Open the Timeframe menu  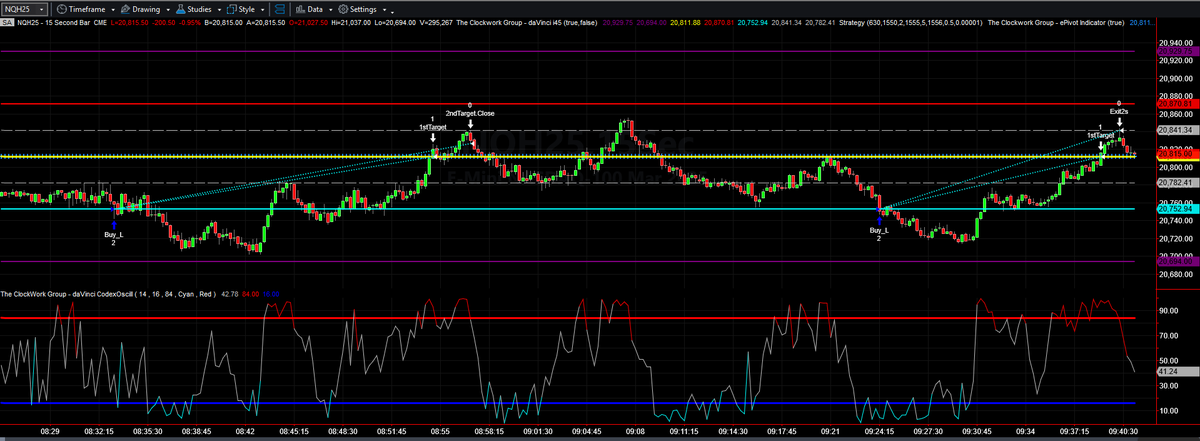pyautogui.click(x=83, y=8)
